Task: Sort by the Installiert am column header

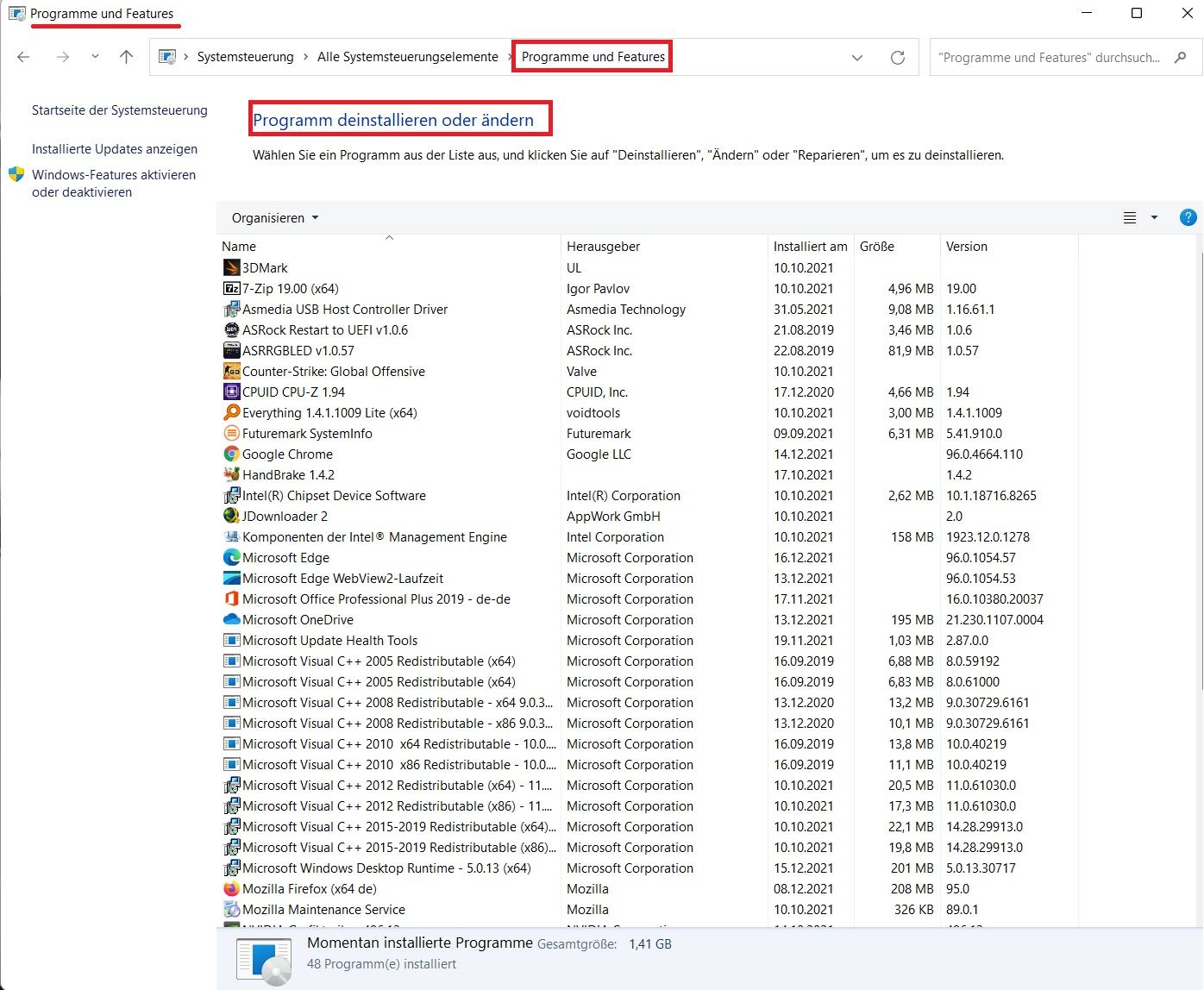Action: (811, 247)
